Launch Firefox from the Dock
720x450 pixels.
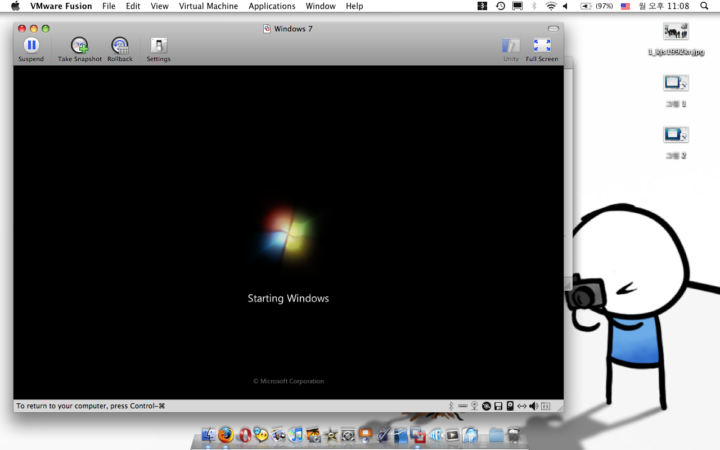click(x=226, y=434)
